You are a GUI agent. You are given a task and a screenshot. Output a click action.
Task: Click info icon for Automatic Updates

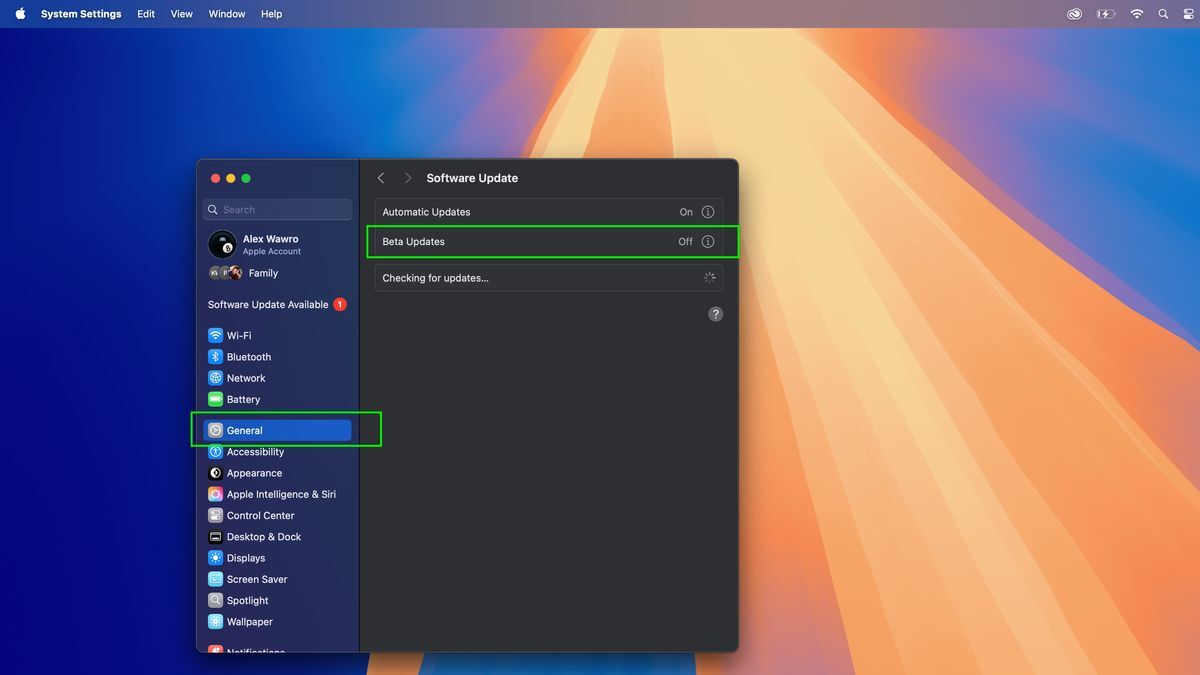click(708, 212)
